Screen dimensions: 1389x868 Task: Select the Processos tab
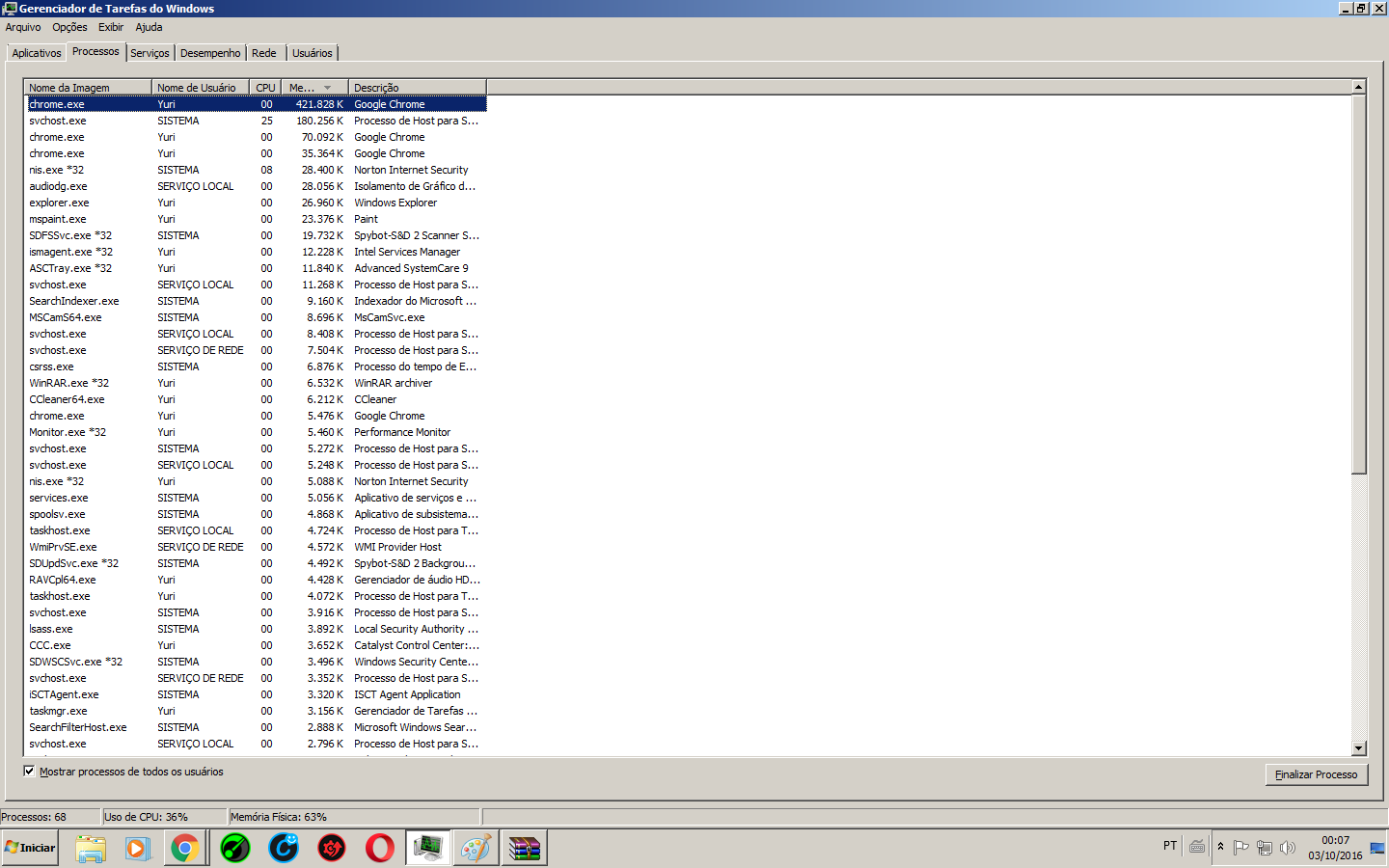(x=95, y=51)
